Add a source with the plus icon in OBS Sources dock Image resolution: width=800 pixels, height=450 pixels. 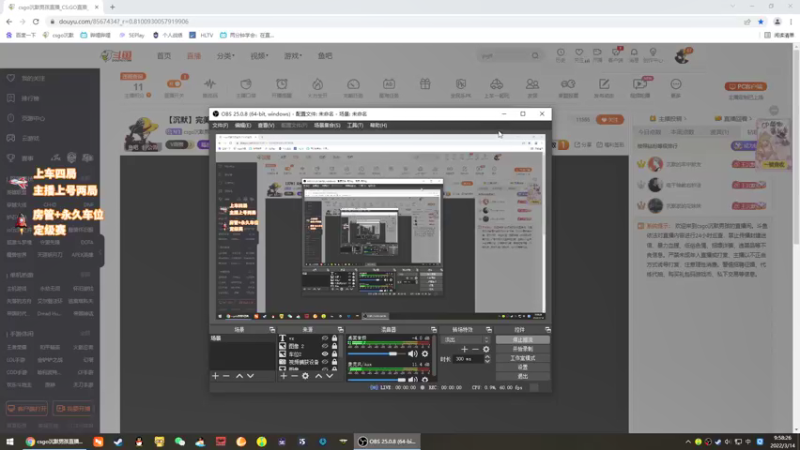tap(284, 376)
